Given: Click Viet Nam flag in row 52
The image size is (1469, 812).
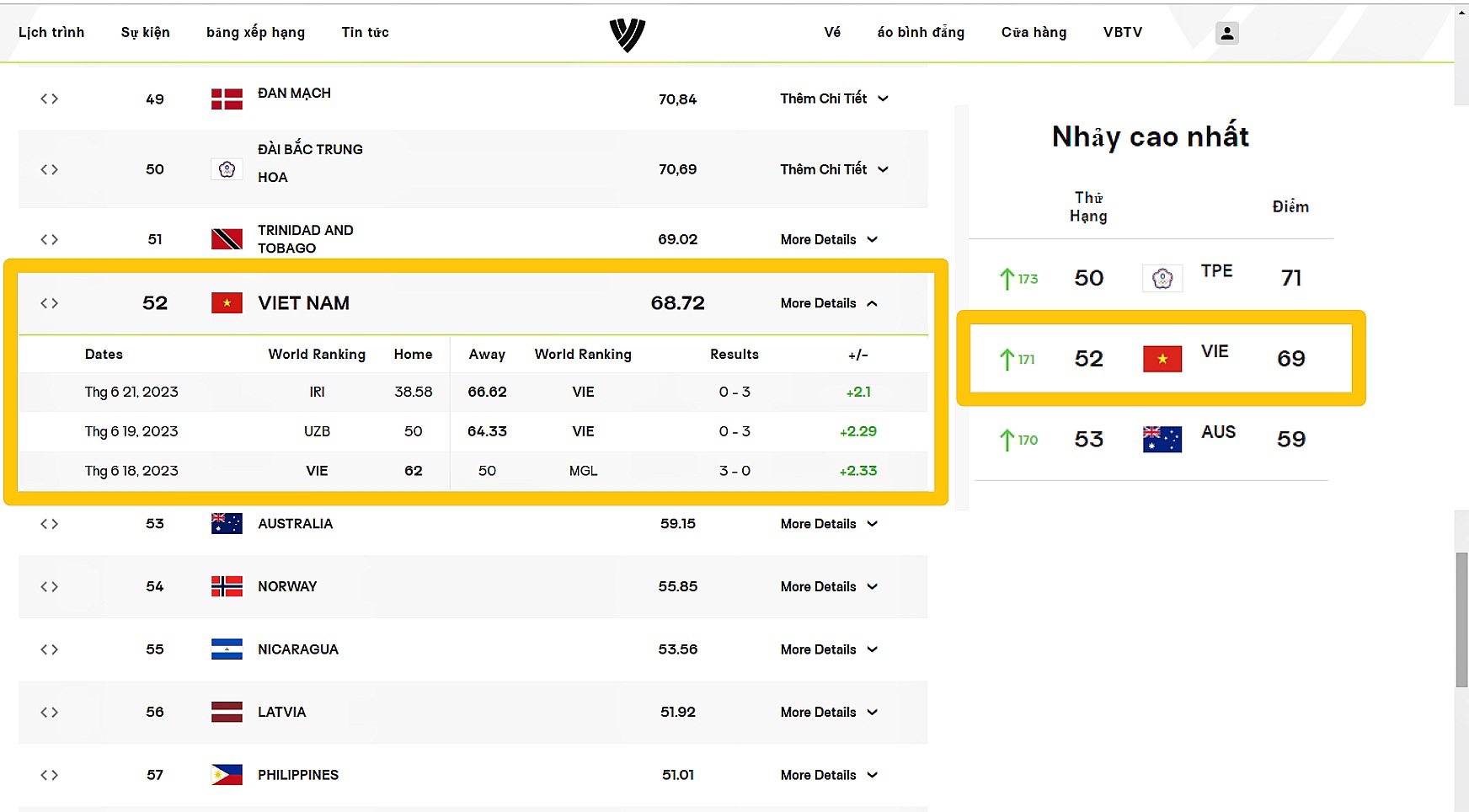Looking at the screenshot, I should pos(227,303).
